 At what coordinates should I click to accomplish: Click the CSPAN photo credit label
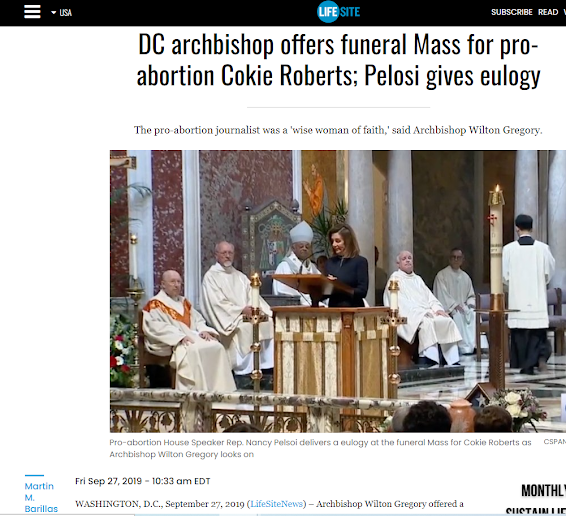pyautogui.click(x=554, y=442)
